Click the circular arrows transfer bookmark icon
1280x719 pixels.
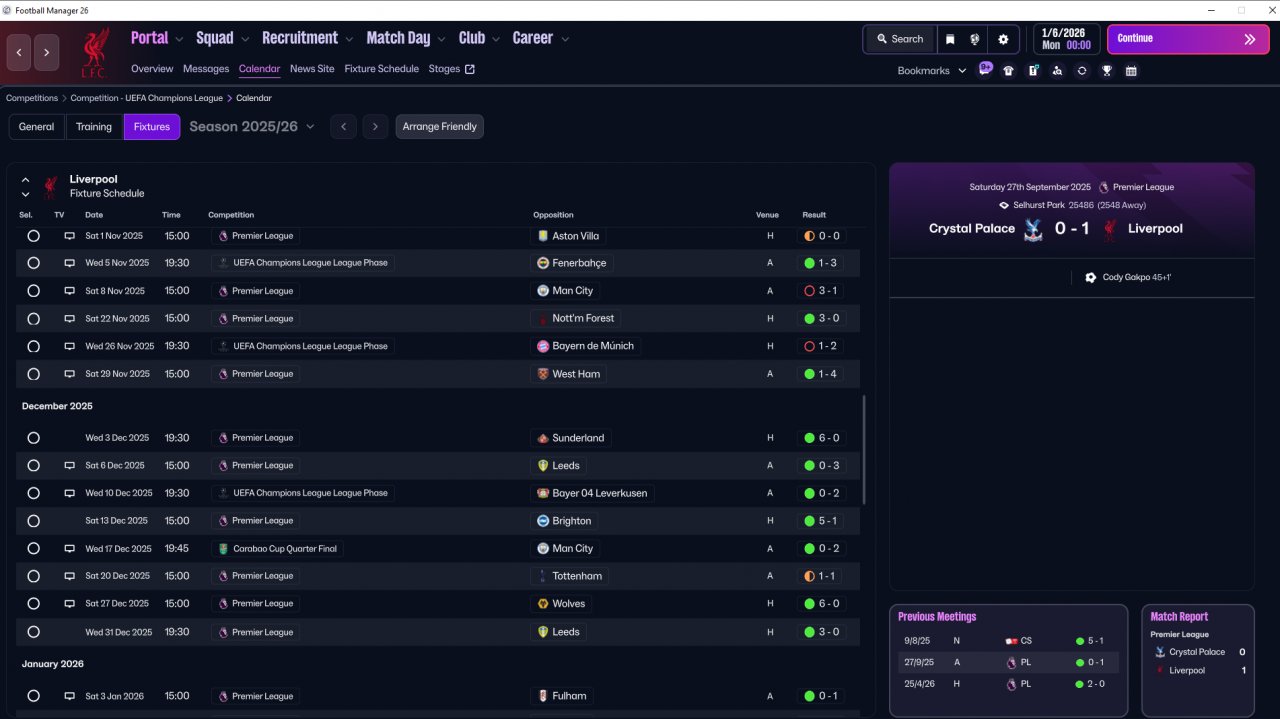point(1082,71)
